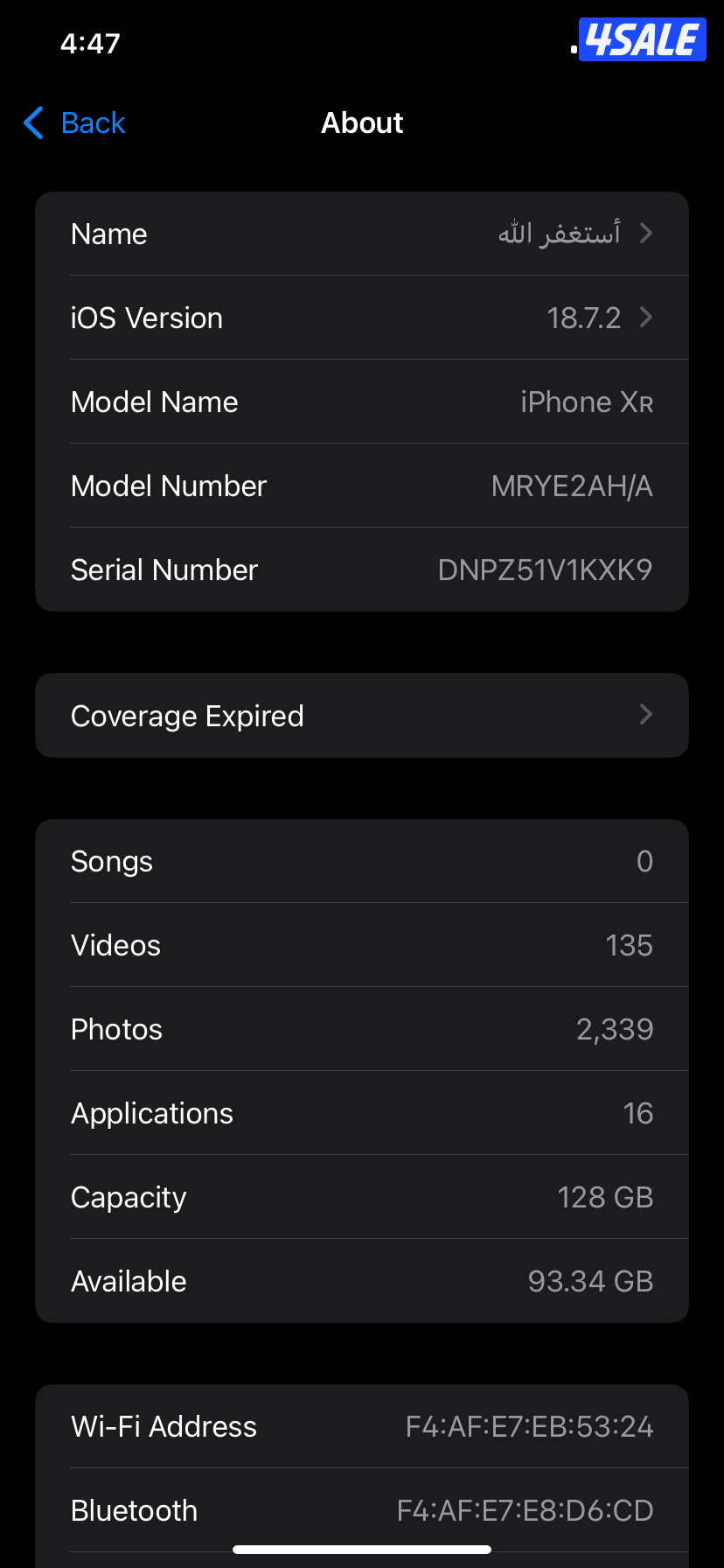Image resolution: width=724 pixels, height=1568 pixels.
Task: Tap the Back text link
Action: [94, 123]
